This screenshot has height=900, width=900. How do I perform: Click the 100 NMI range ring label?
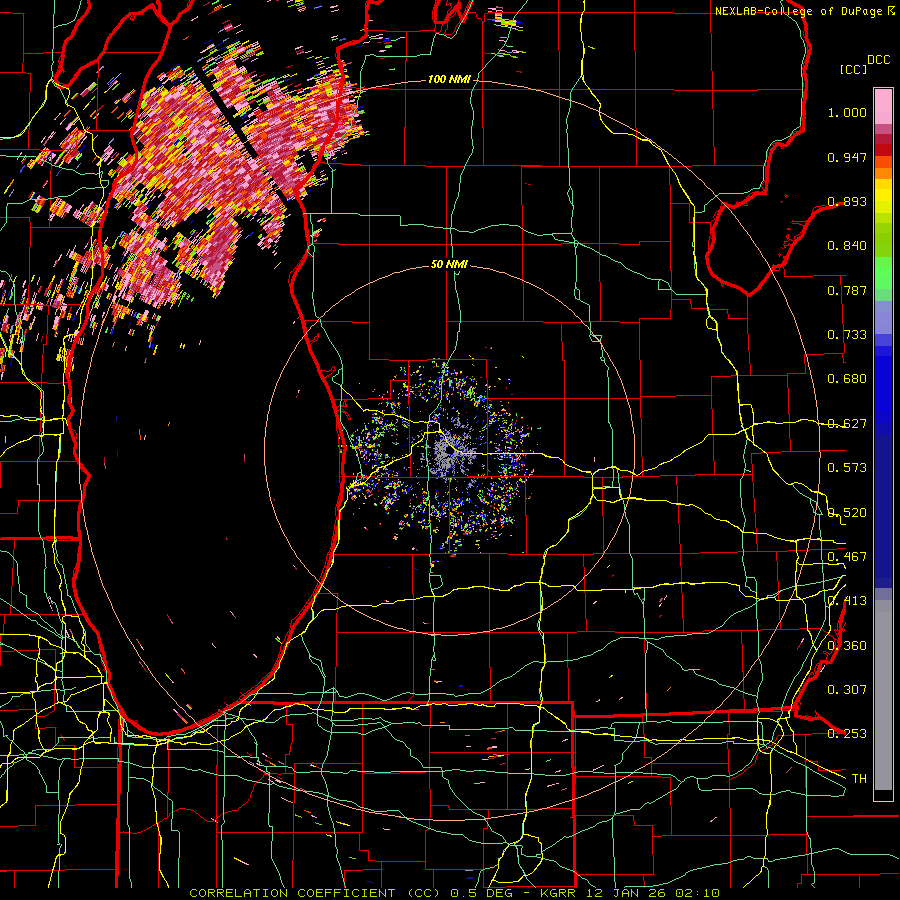coord(449,79)
